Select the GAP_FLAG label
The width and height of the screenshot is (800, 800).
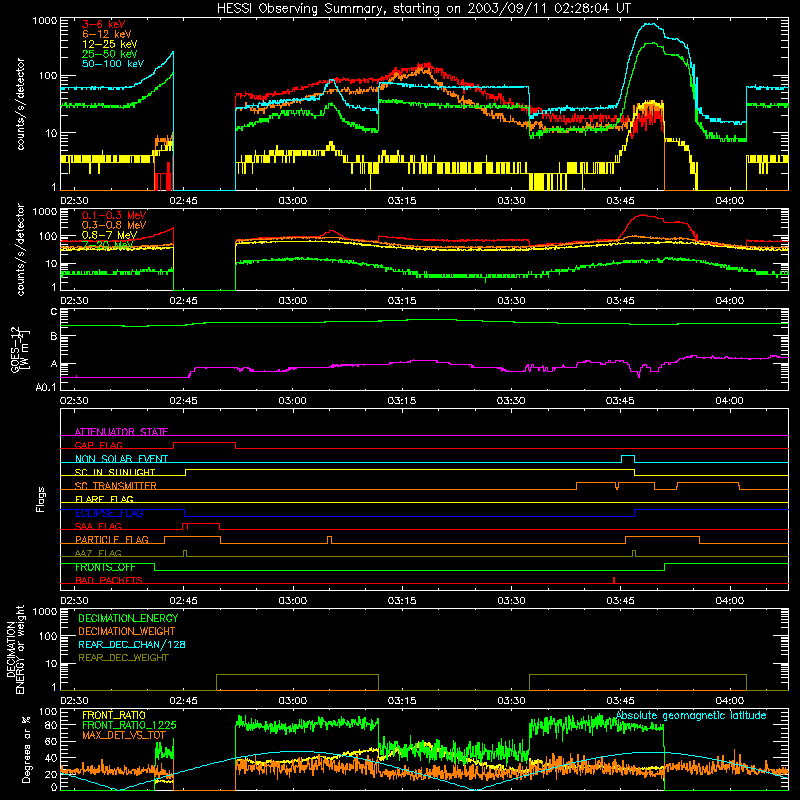pyautogui.click(x=98, y=445)
